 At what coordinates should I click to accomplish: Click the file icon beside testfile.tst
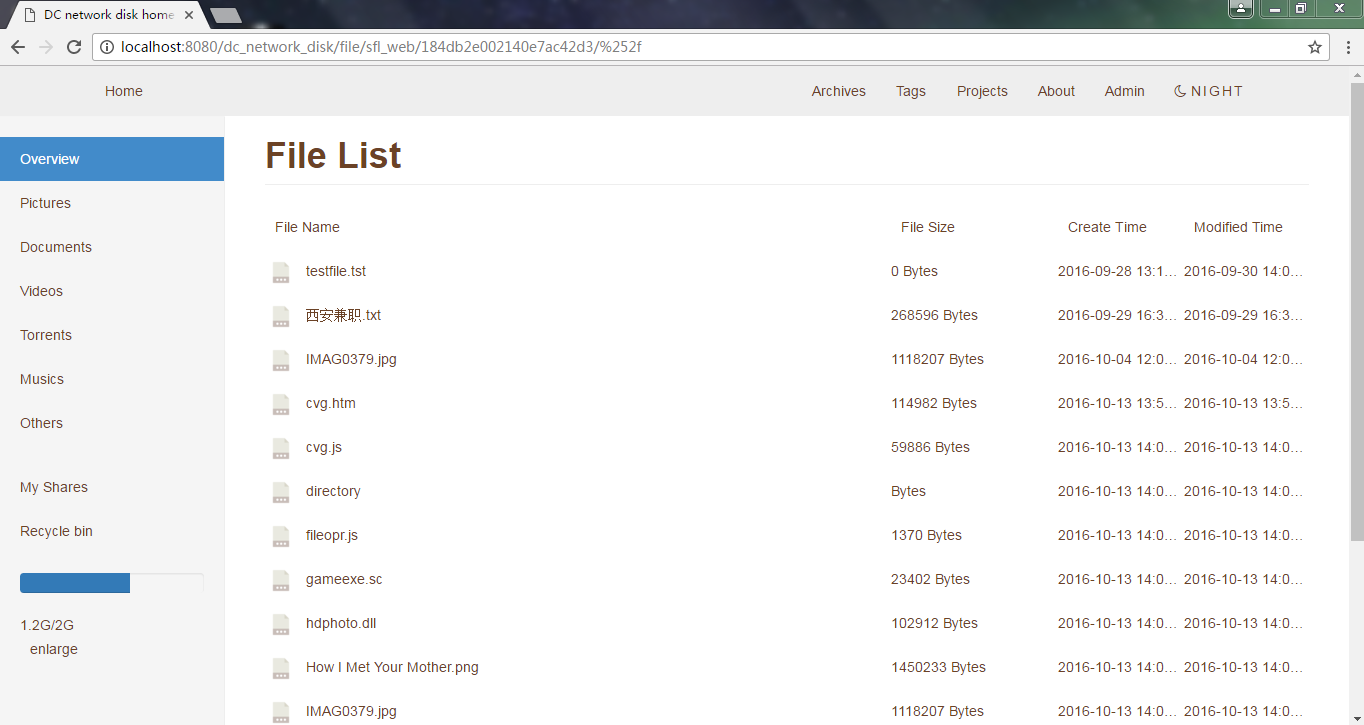coord(281,272)
